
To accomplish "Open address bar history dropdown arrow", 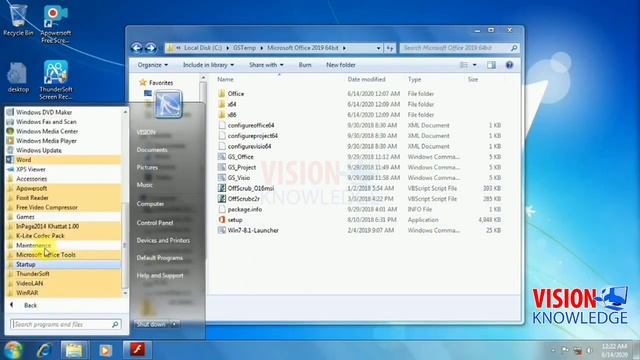I will point(378,48).
